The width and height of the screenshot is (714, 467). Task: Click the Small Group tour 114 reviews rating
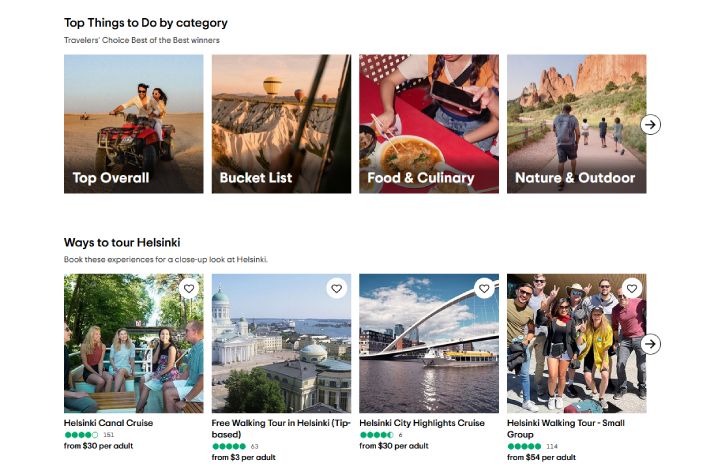532,446
